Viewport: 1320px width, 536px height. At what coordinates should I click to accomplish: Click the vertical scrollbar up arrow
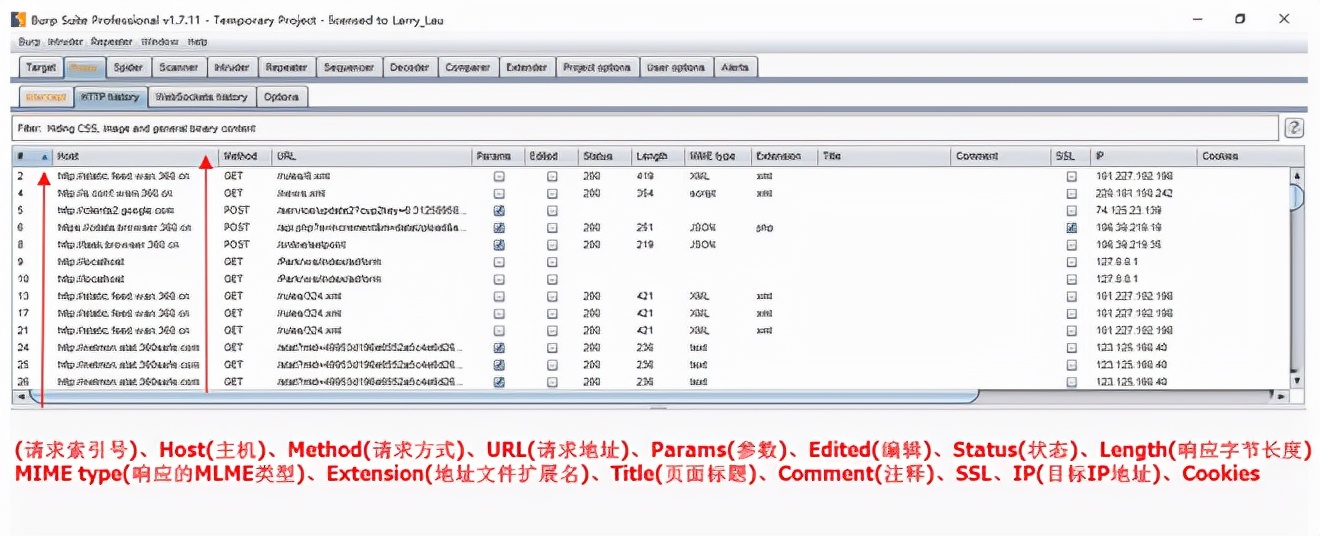pos(1297,176)
